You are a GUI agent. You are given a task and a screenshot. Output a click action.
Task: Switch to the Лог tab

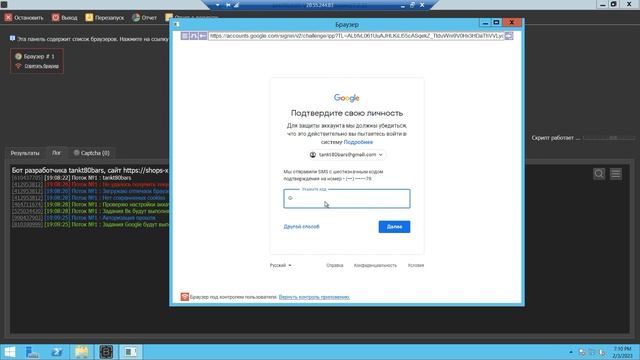pos(56,153)
